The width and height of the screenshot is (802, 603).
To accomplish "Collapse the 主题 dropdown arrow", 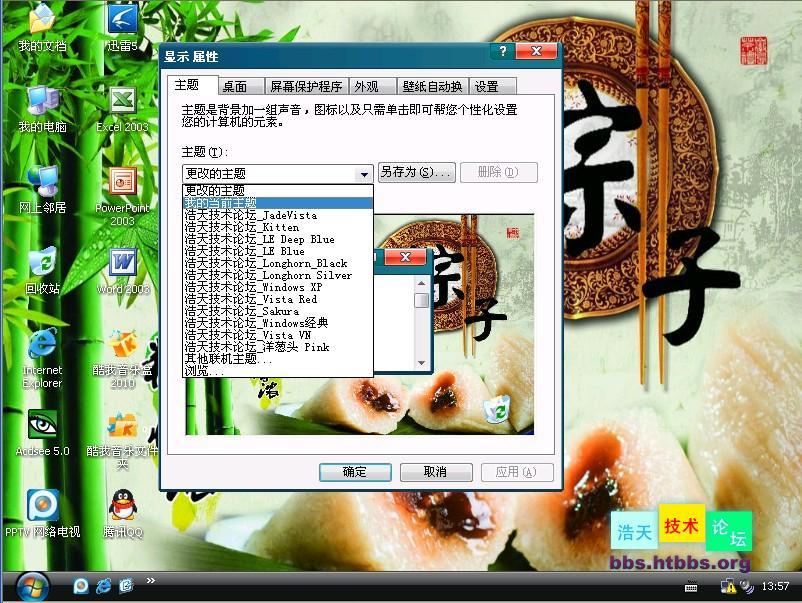I will 364,174.
